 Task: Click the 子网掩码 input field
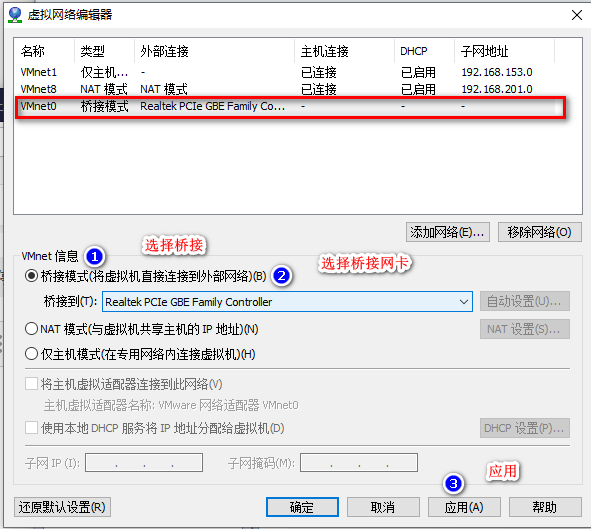coord(359,462)
